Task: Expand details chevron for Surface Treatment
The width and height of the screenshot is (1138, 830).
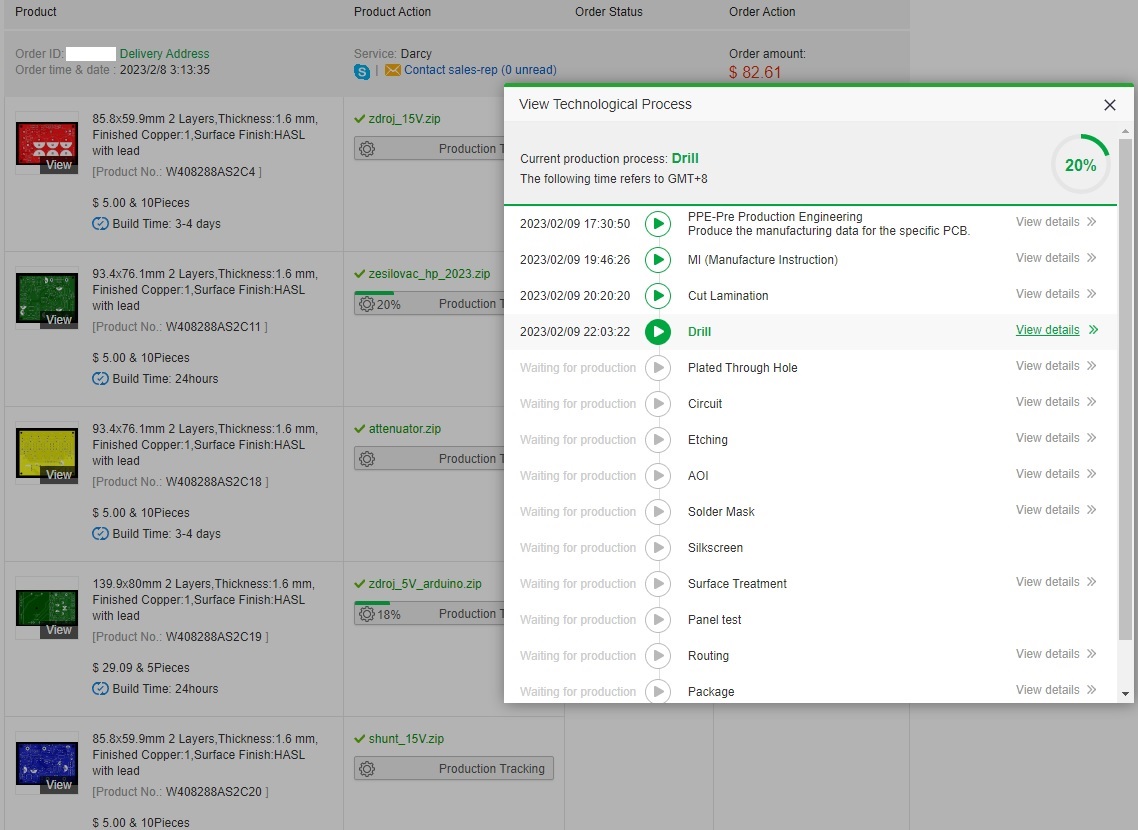Action: click(x=1092, y=581)
